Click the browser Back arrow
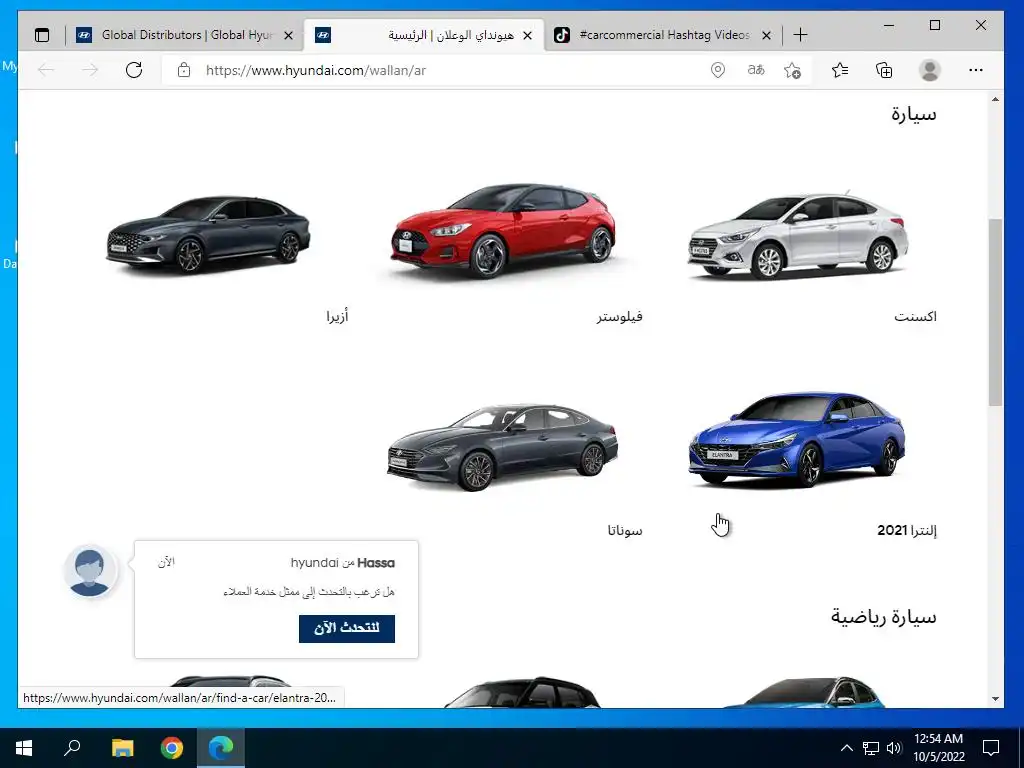Viewport: 1024px width, 768px height. [46, 70]
